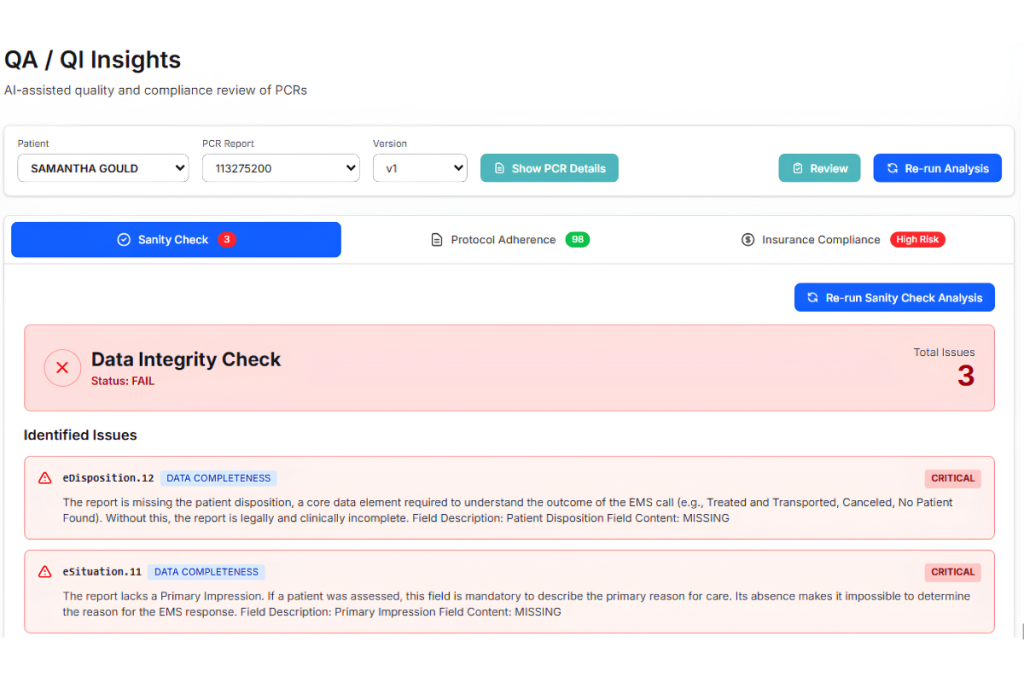This screenshot has height=683, width=1024.
Task: Click the clipboard icon on Review button
Action: coord(797,168)
